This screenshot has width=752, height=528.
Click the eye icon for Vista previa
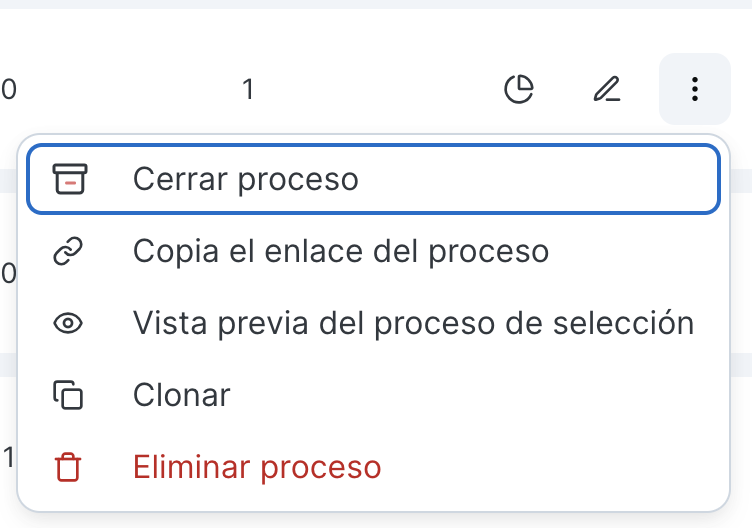click(x=69, y=323)
